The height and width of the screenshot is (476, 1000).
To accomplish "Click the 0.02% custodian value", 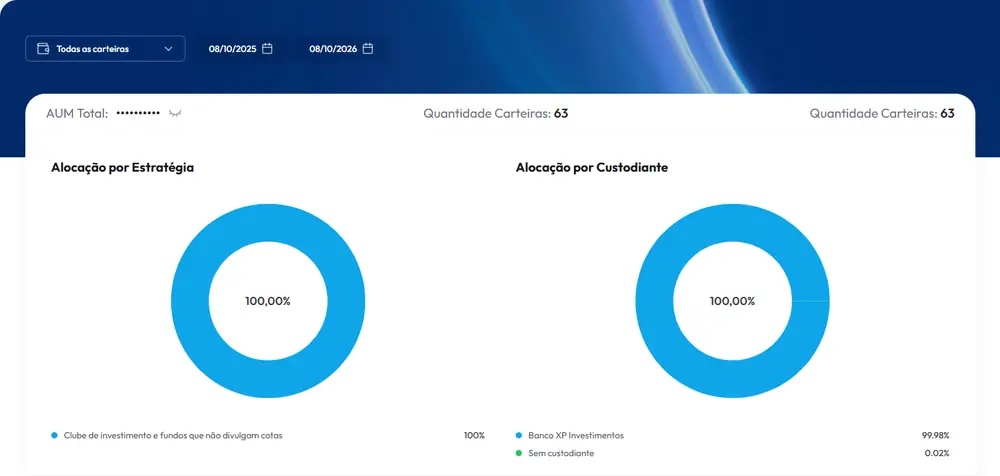I will [x=937, y=453].
